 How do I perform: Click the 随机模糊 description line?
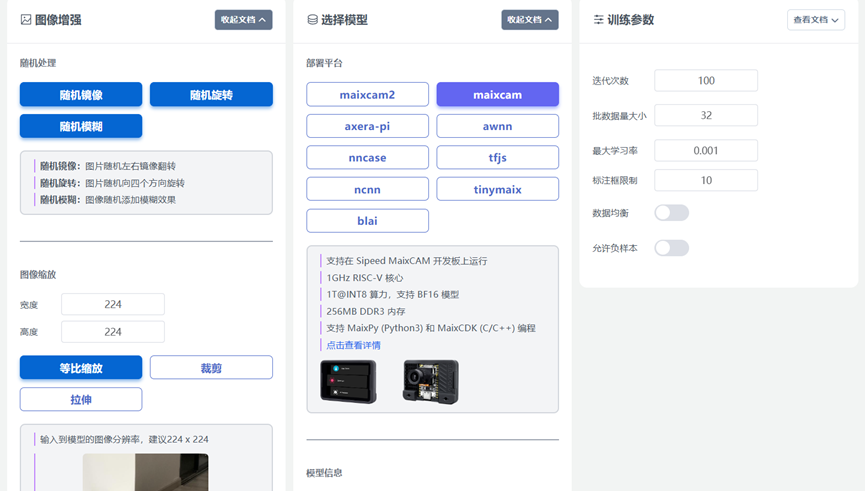click(108, 200)
